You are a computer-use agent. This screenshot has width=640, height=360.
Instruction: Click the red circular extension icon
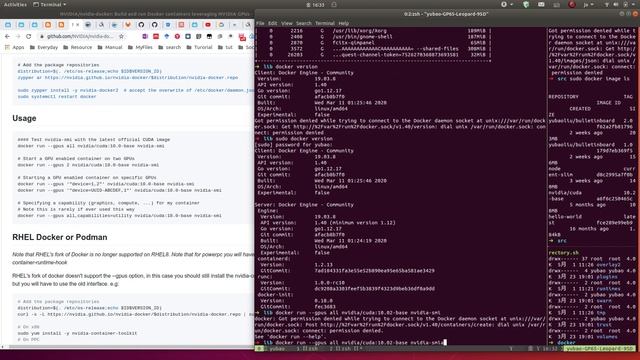click(x=177, y=36)
